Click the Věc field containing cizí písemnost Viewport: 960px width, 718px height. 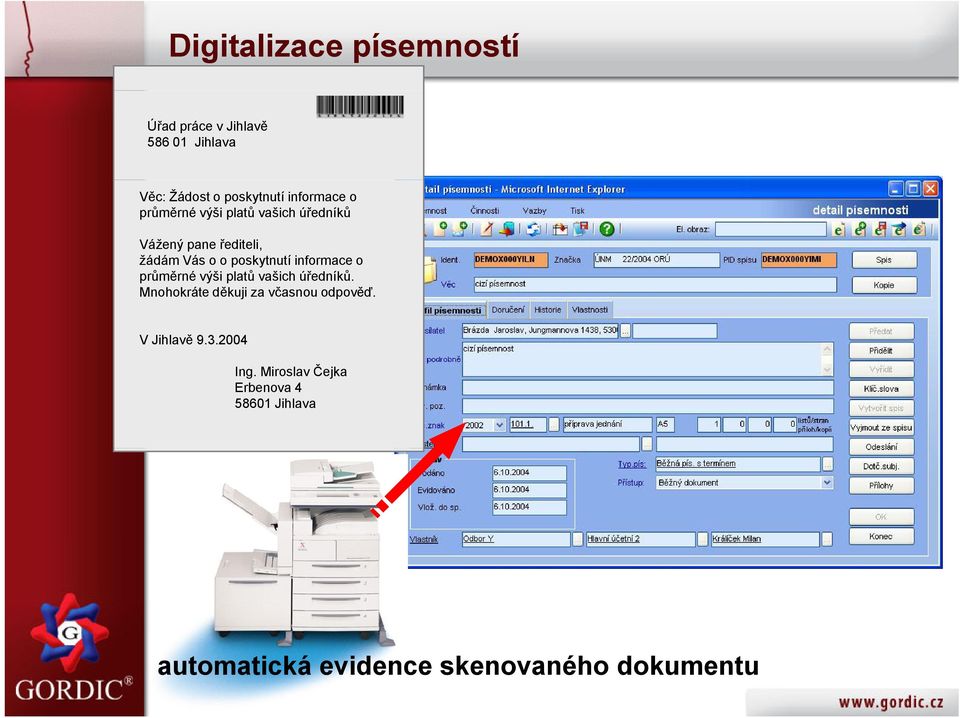(655, 285)
